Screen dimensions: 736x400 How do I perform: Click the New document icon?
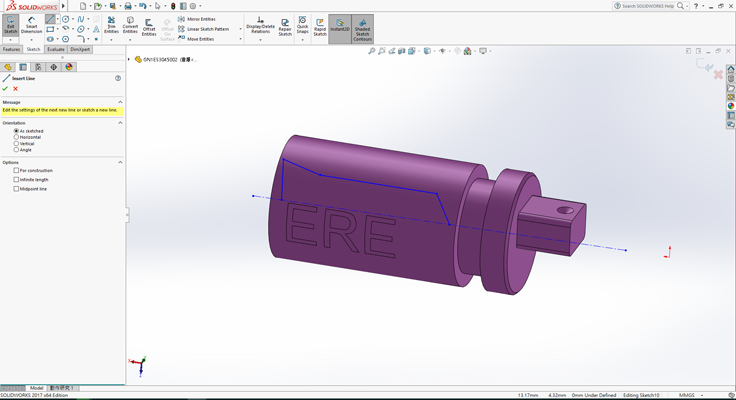coord(83,6)
